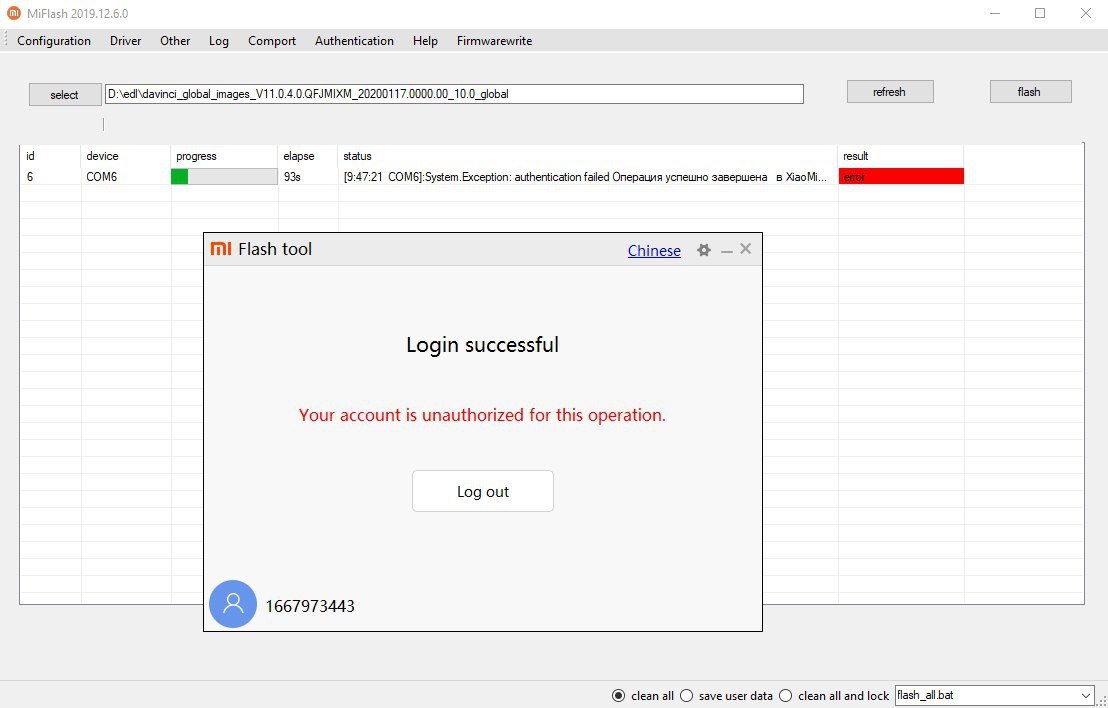The image size is (1108, 708).
Task: Close the Mi Flash tool dialog
Action: 745,249
